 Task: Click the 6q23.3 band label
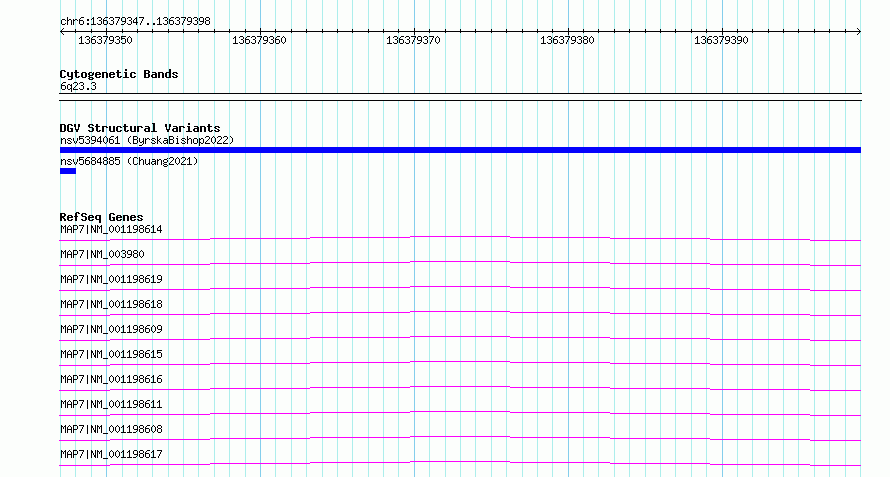coord(78,86)
